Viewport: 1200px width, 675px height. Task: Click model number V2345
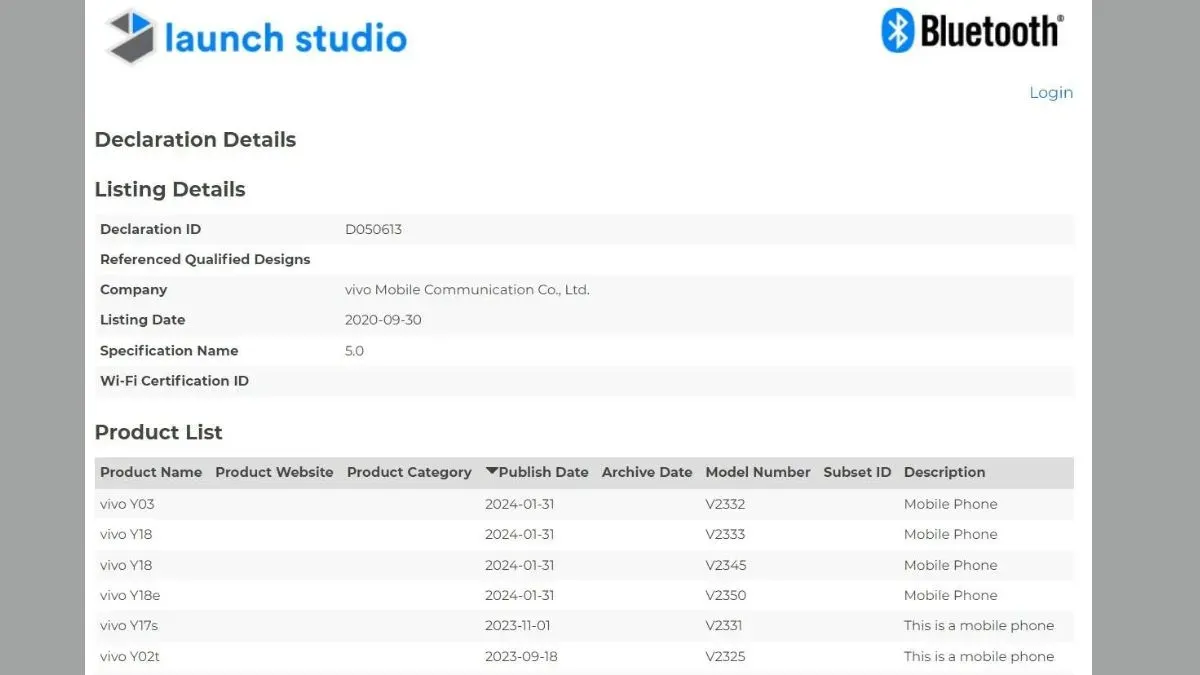pos(726,565)
